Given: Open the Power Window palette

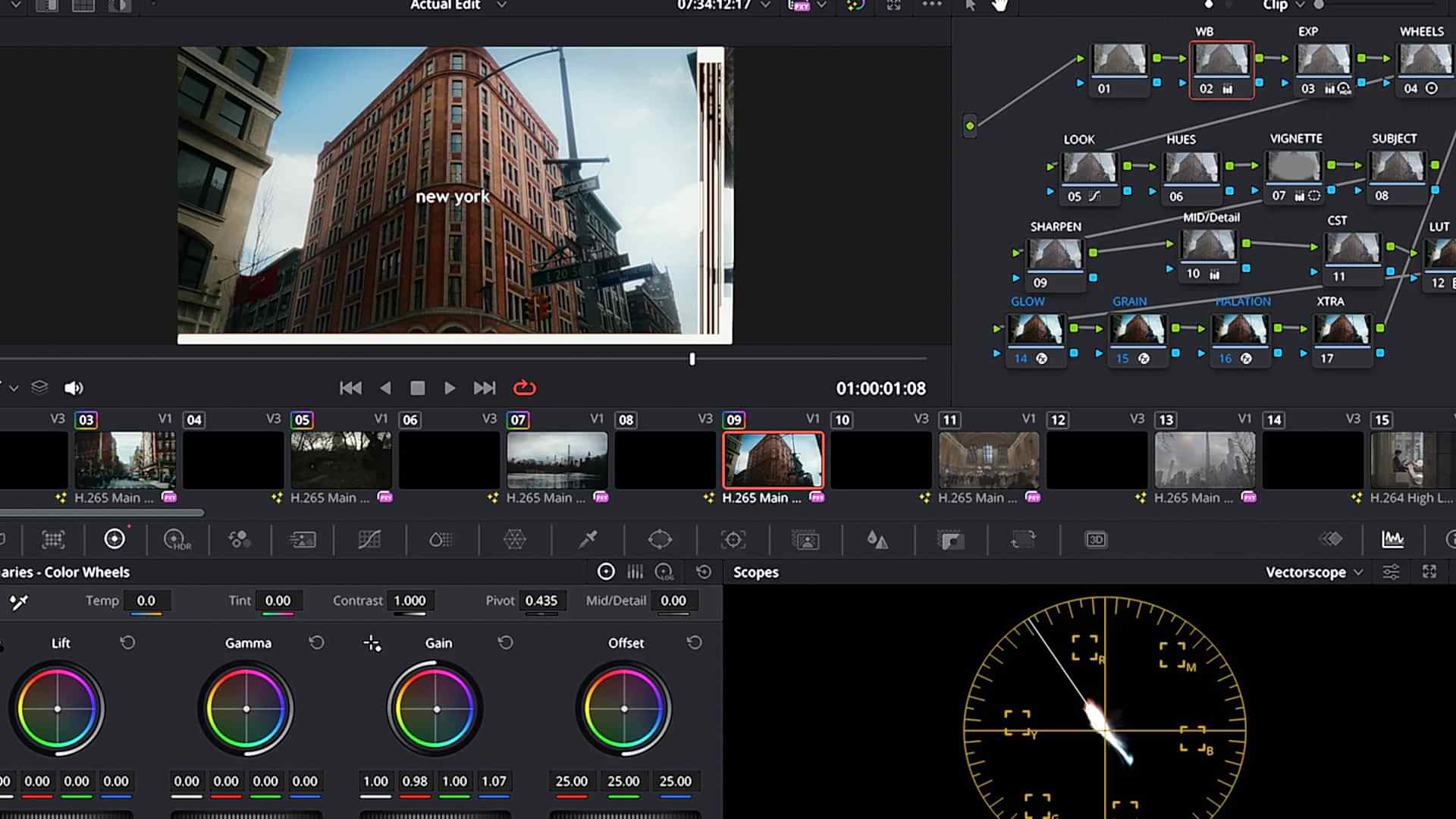Looking at the screenshot, I should click(660, 540).
